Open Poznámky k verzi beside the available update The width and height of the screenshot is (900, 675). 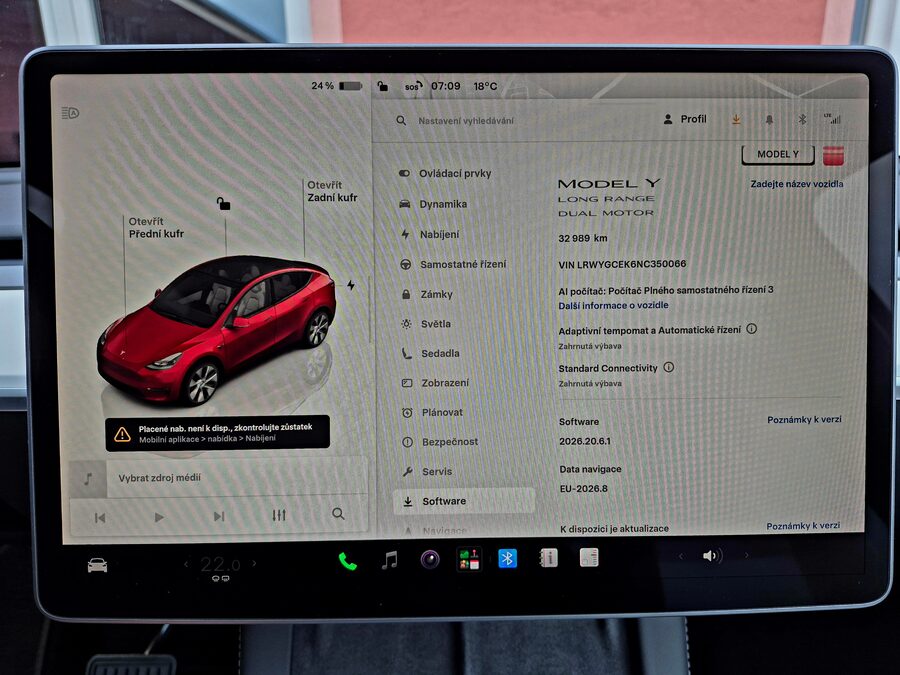point(803,526)
